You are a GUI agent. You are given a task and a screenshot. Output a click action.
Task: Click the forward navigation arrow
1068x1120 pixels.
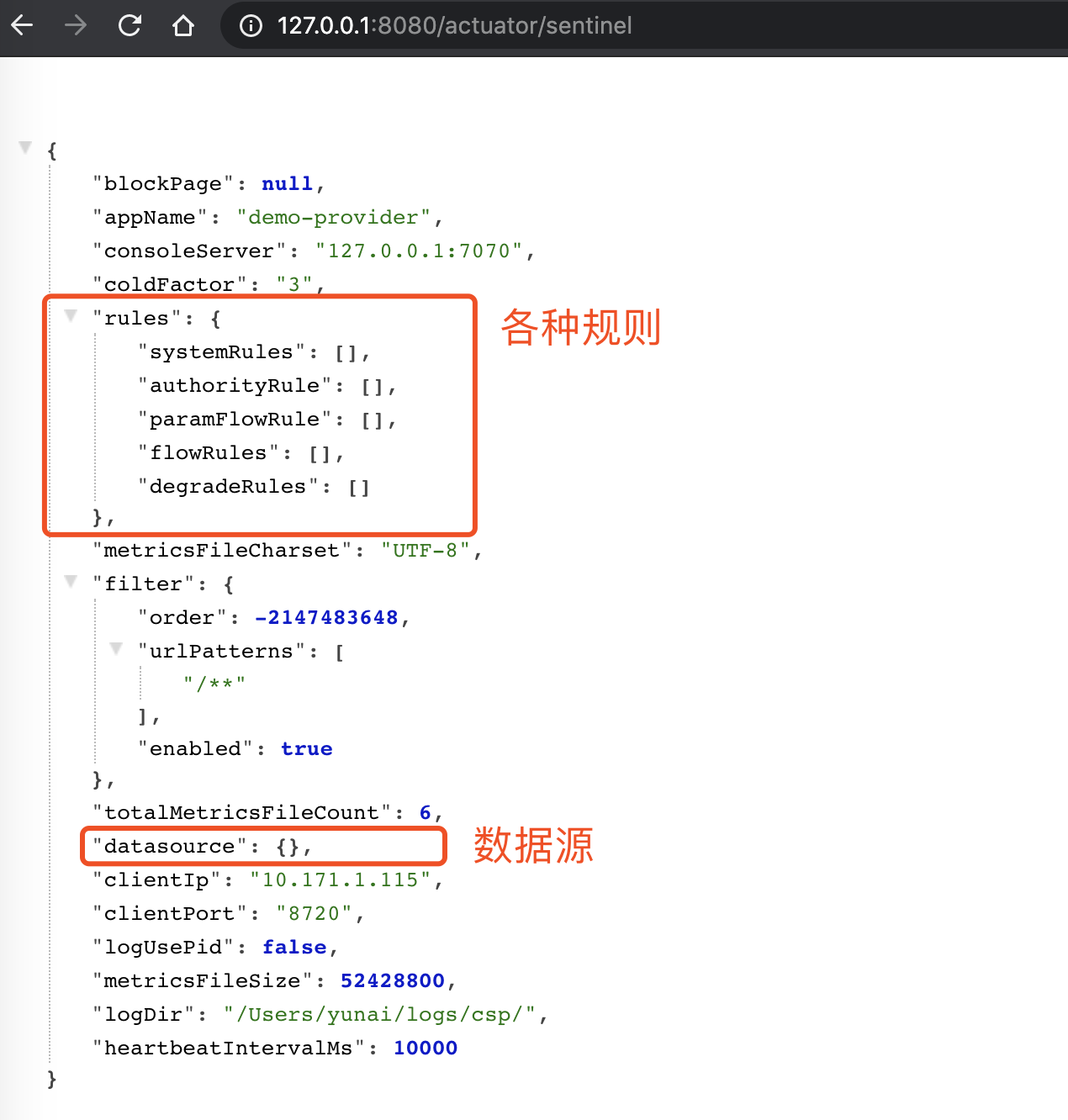[75, 26]
